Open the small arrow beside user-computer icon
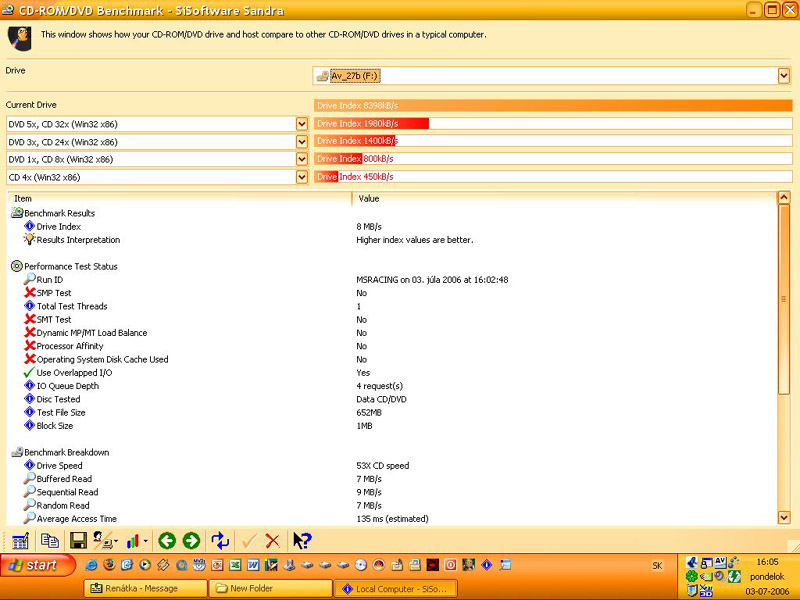The height and width of the screenshot is (600, 800). pyautogui.click(x=116, y=541)
